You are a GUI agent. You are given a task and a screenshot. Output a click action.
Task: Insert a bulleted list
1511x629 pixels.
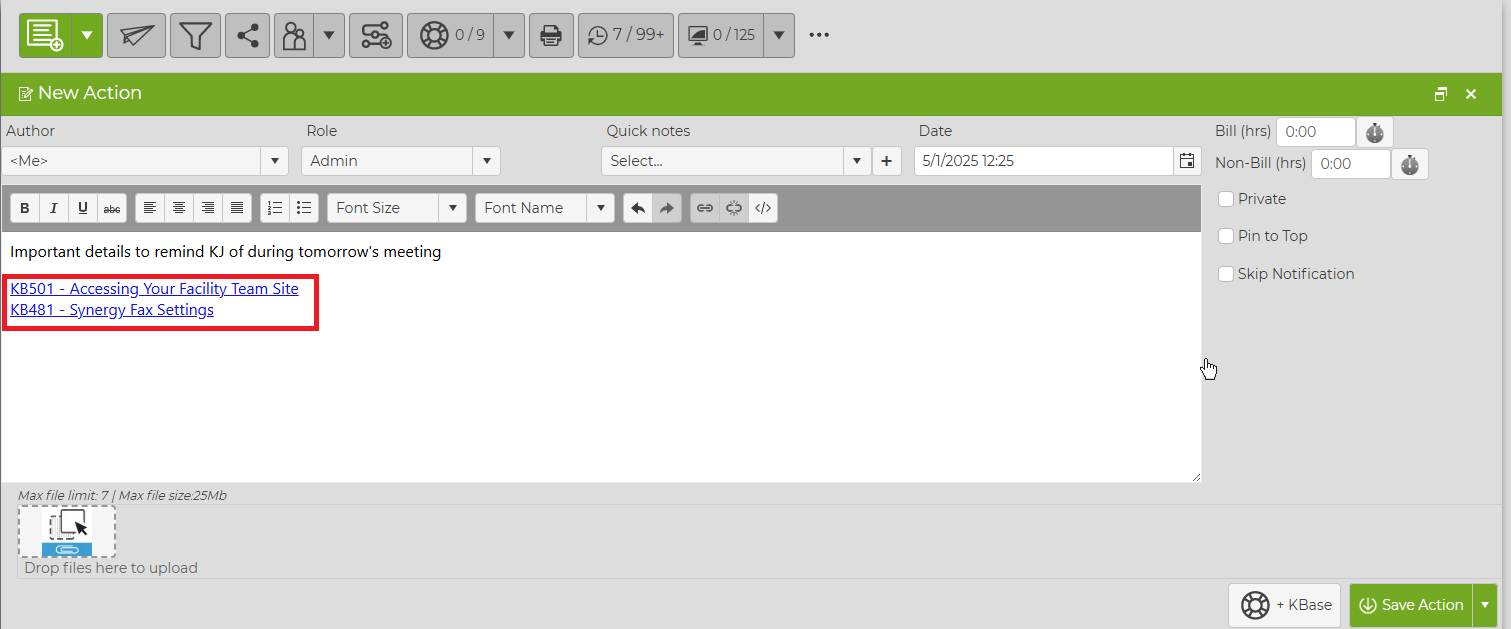(304, 208)
